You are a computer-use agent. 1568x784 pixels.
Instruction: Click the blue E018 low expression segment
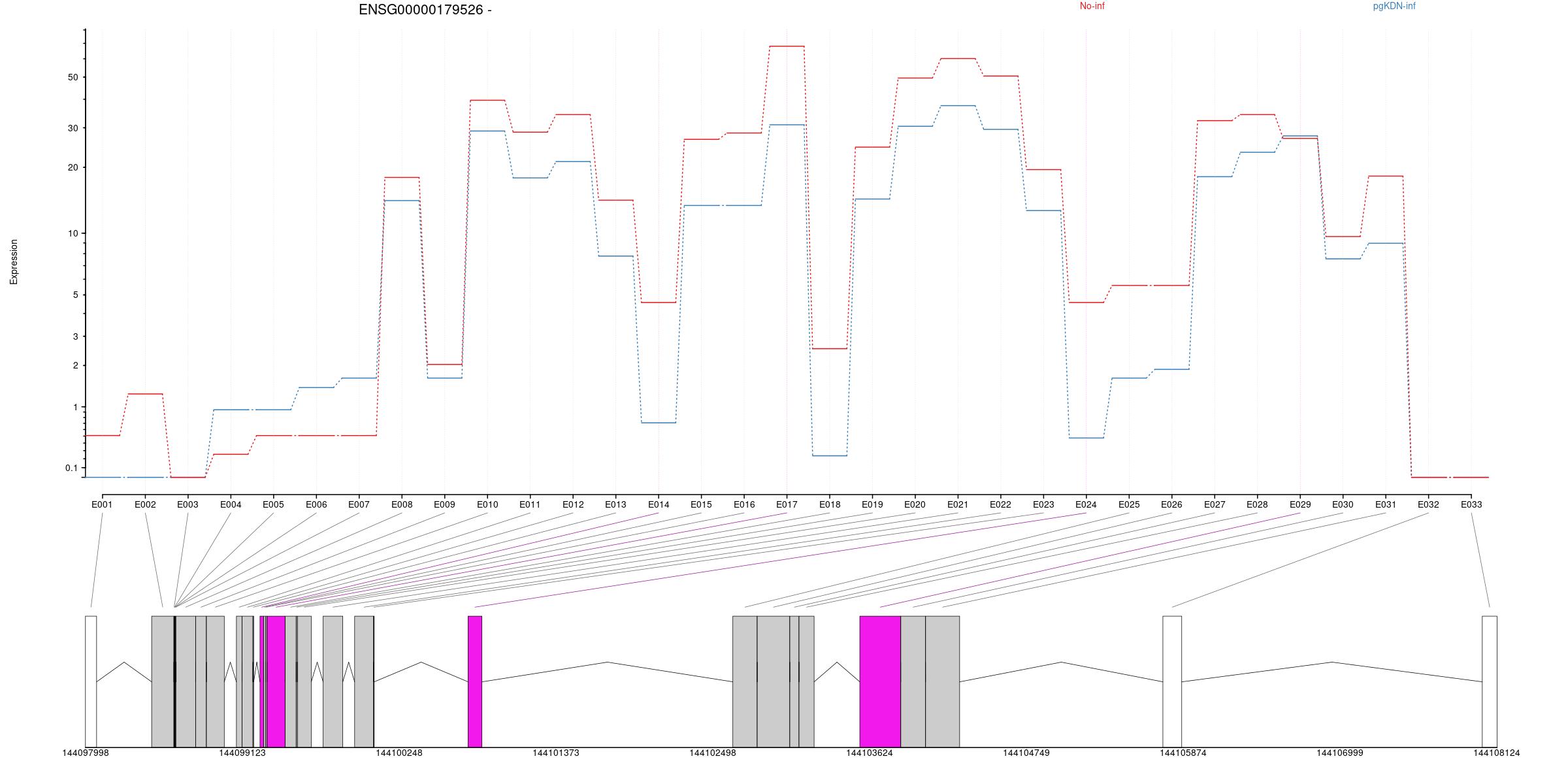[830, 455]
